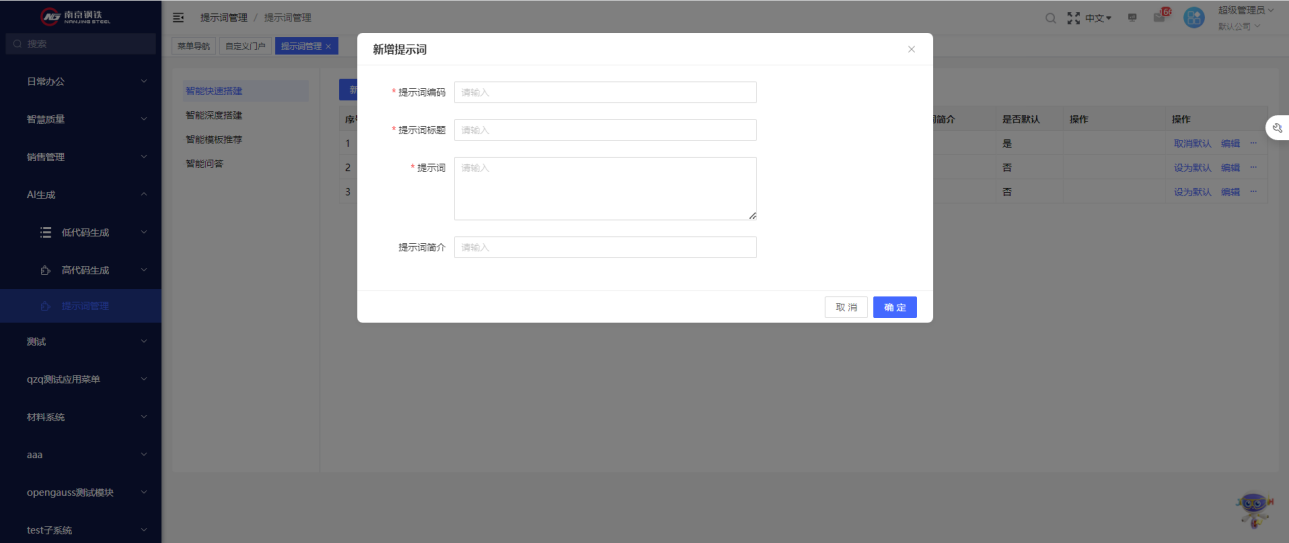Select 提示词管理 in the sidebar

click(80, 306)
